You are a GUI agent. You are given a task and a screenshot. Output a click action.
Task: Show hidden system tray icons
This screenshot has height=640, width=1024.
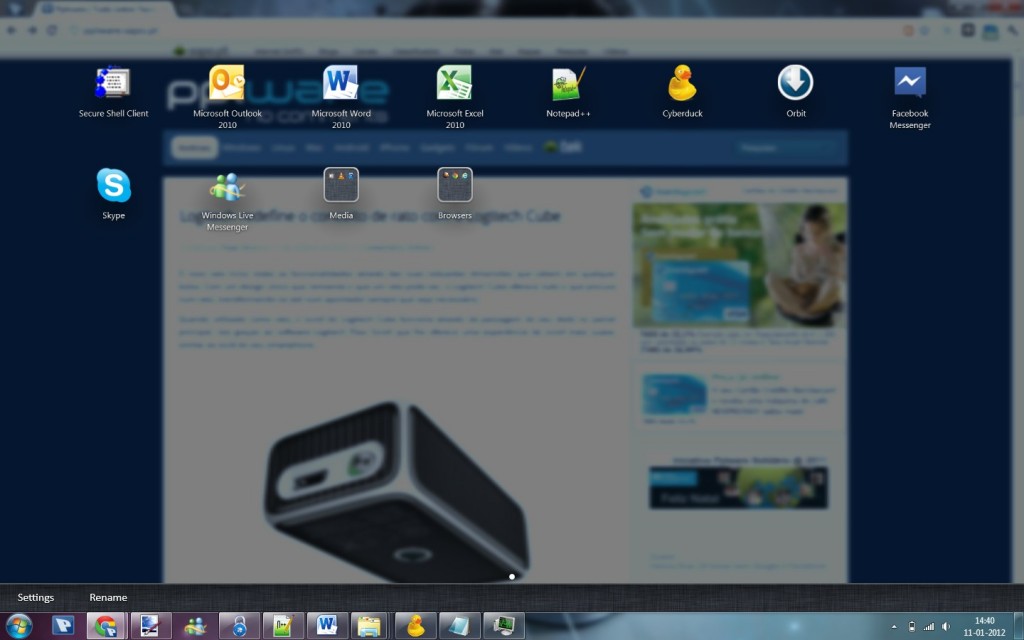click(894, 627)
